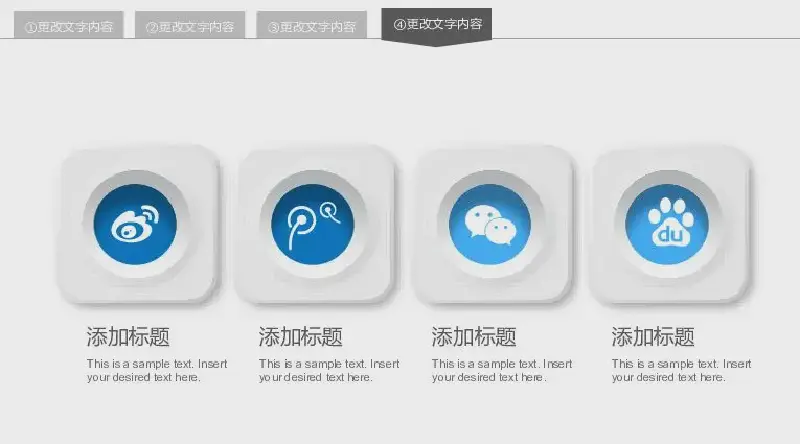Click the Baidu paw print icon
This screenshot has height=444, width=800.
click(x=671, y=221)
